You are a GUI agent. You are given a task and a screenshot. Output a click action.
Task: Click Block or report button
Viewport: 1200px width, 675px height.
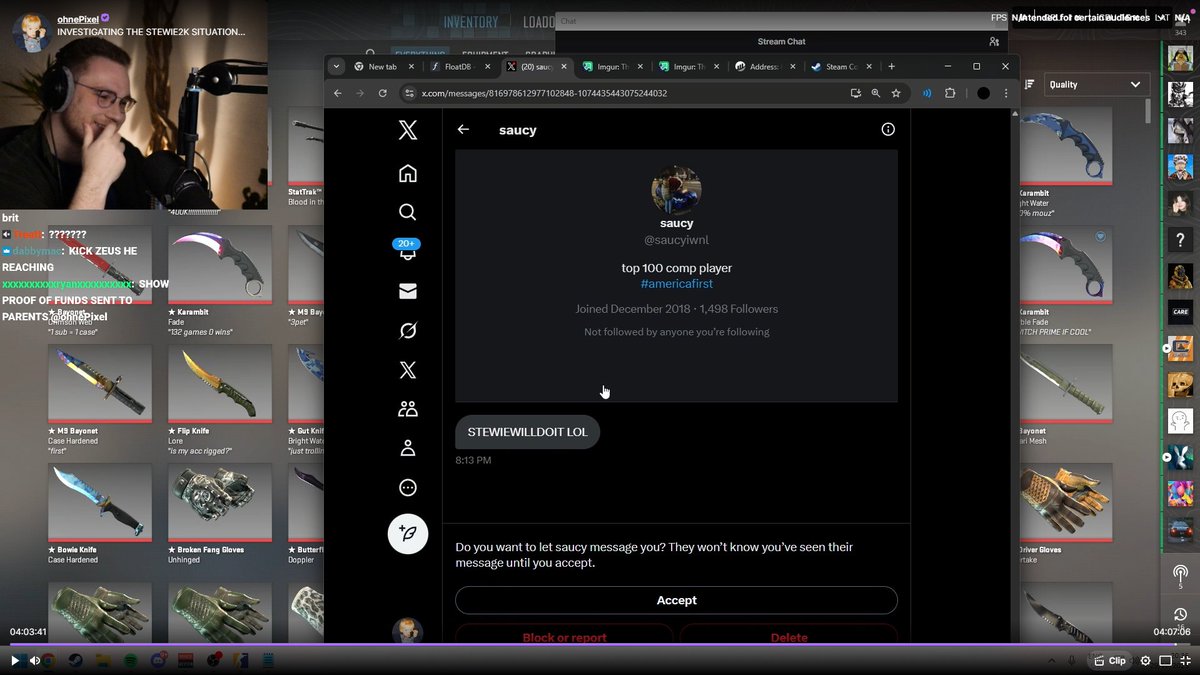click(564, 636)
